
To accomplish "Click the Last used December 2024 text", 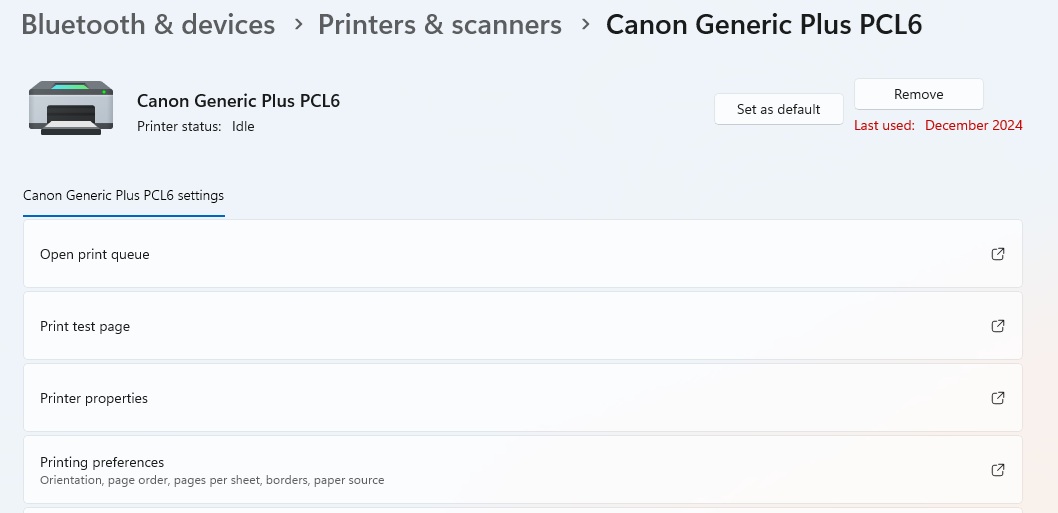I will tap(938, 126).
